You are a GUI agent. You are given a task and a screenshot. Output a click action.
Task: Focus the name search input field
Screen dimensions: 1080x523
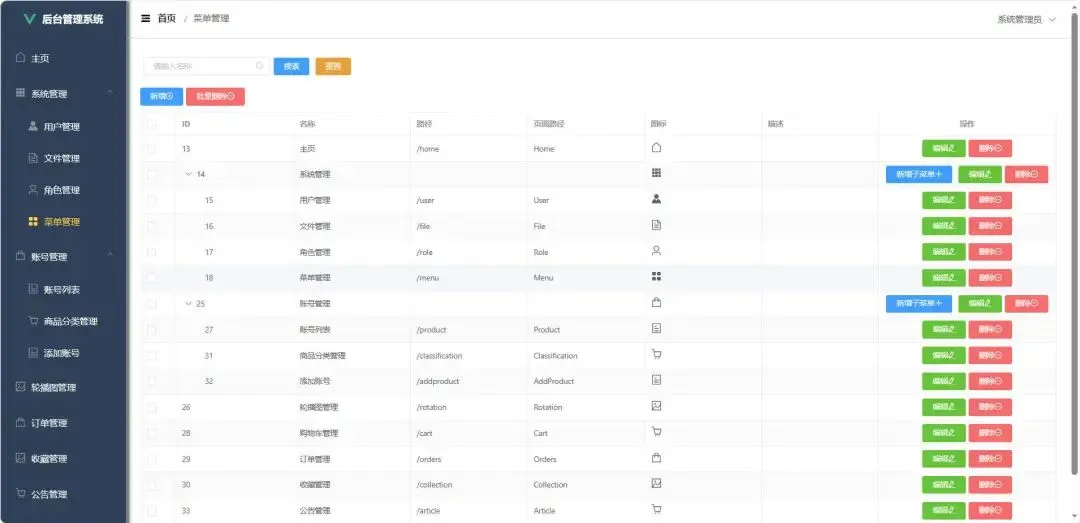206,66
